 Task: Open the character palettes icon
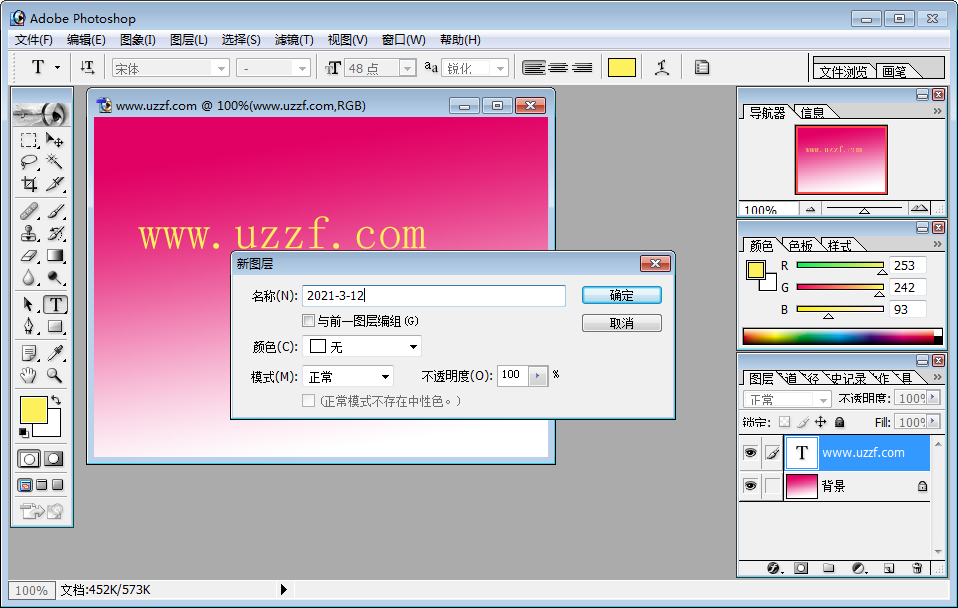[702, 67]
